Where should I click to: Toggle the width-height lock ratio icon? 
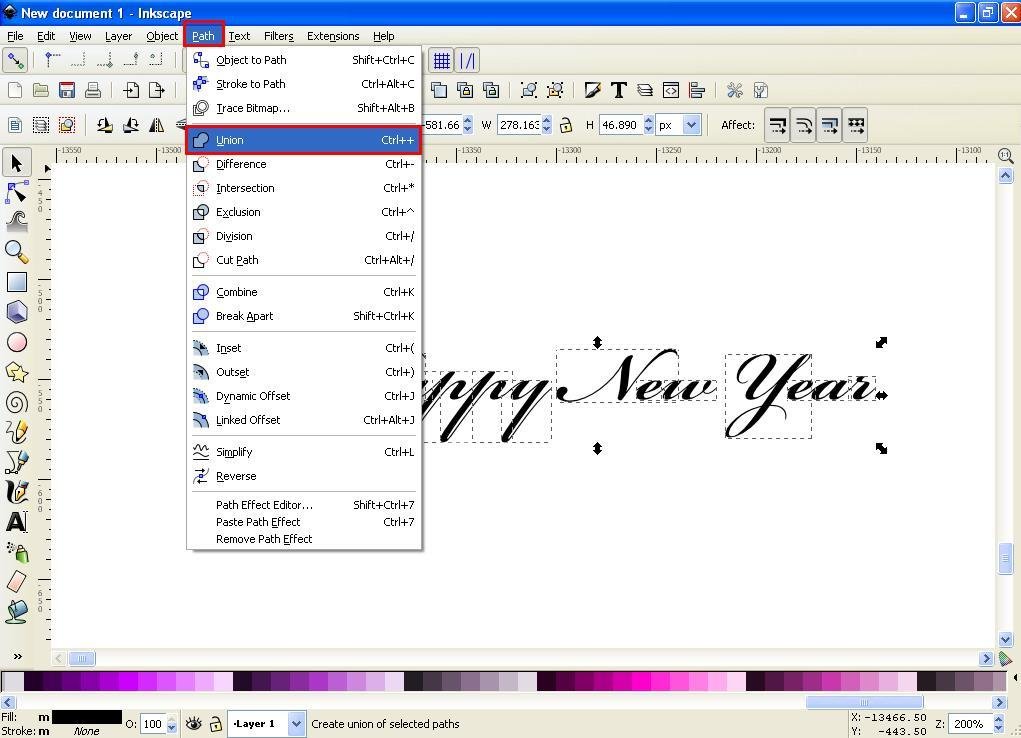click(566, 125)
